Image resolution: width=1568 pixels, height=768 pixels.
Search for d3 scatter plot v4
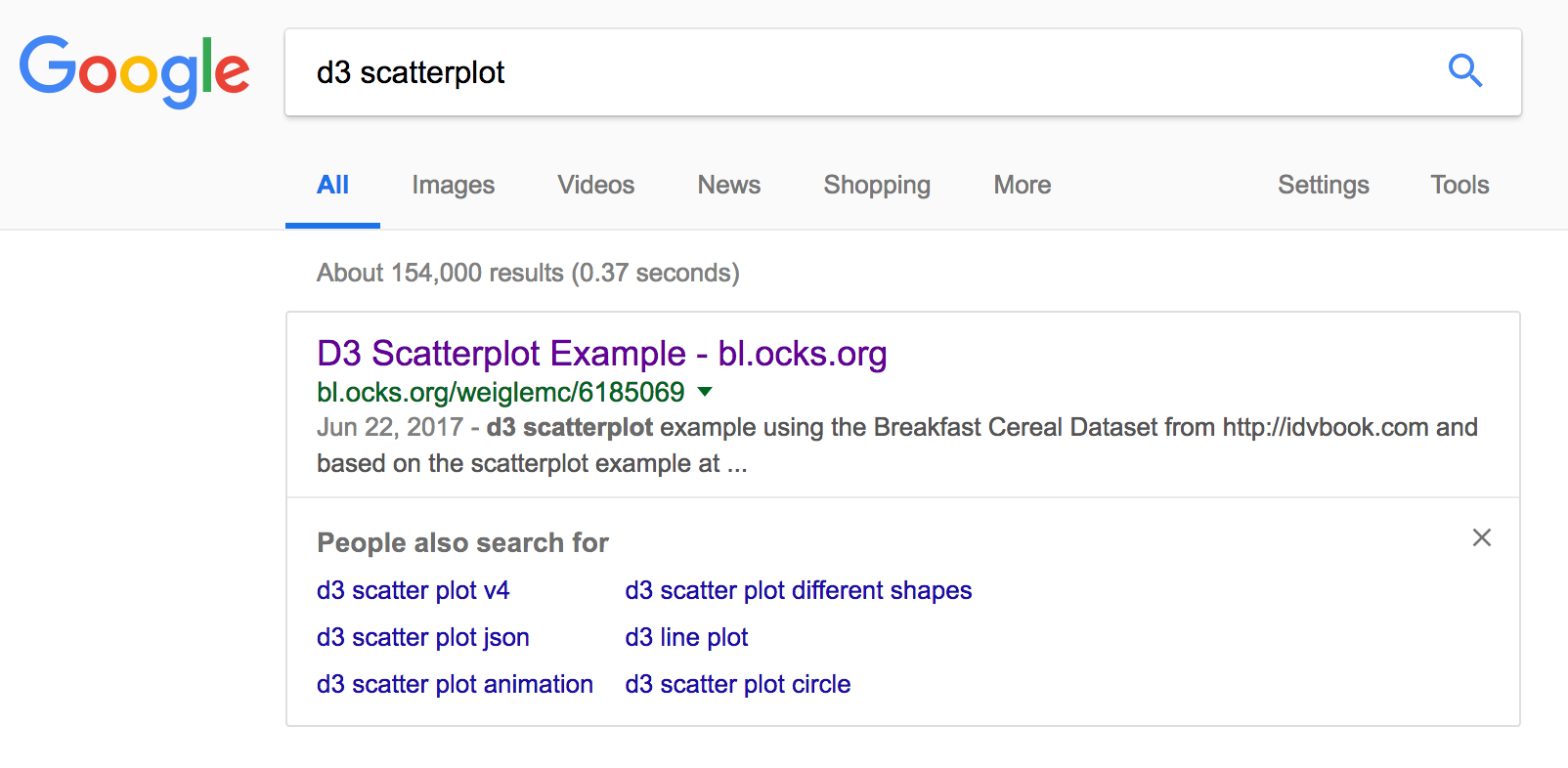coord(413,590)
